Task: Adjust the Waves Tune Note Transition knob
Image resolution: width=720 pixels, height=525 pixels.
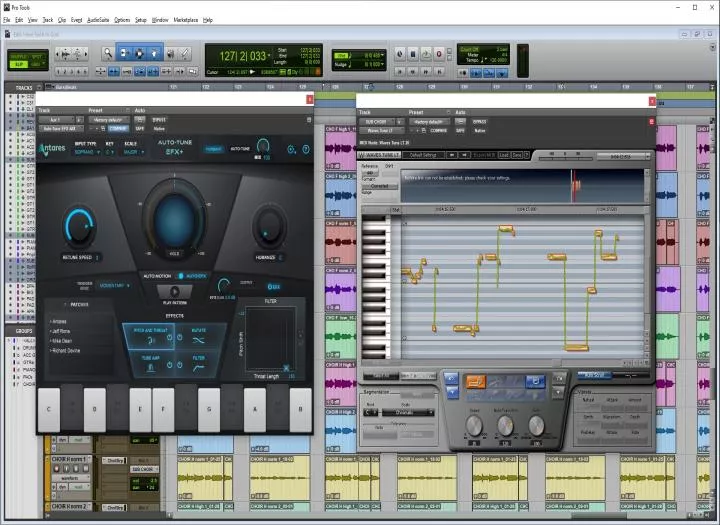Action: click(x=505, y=426)
